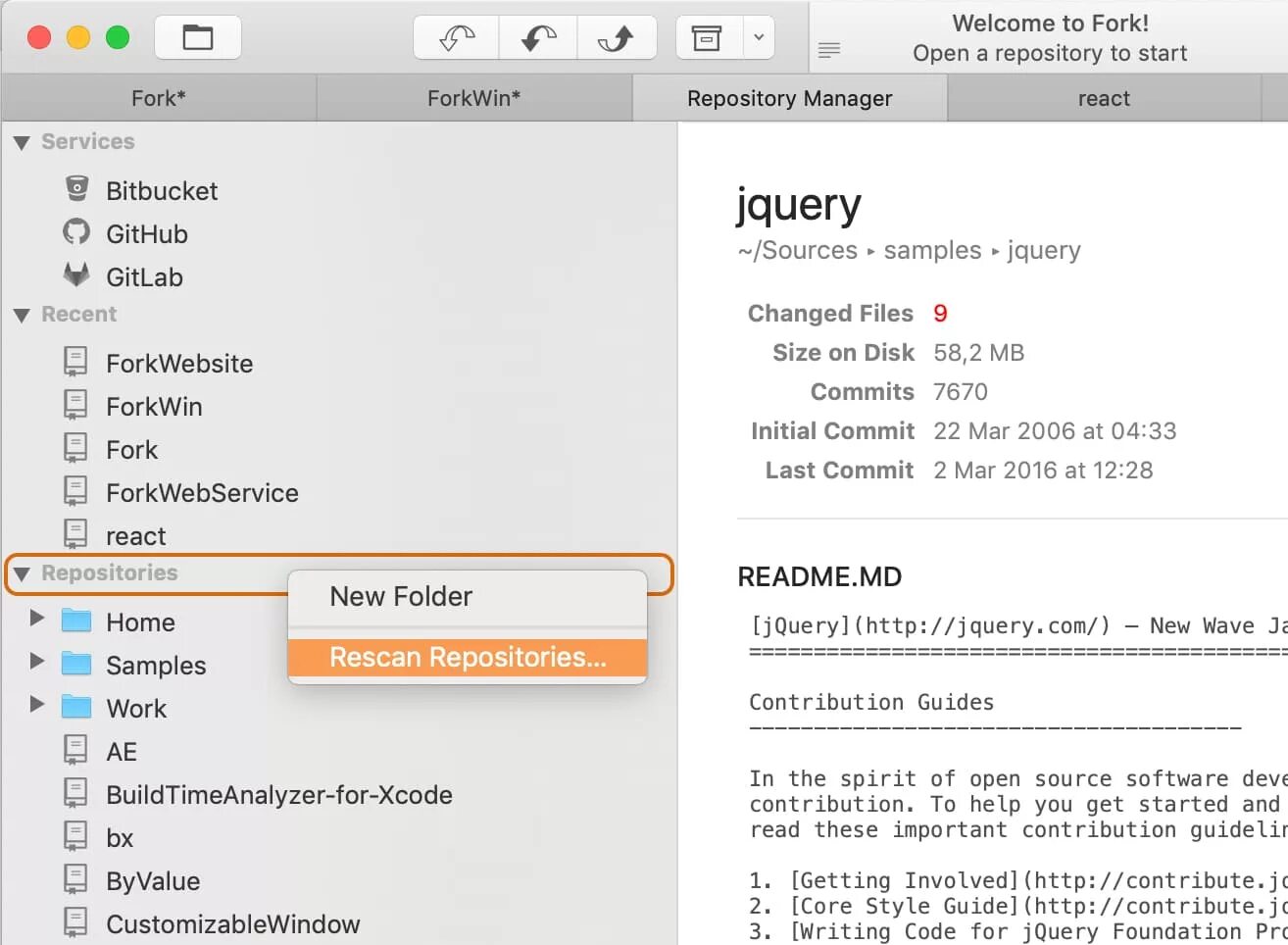Image resolution: width=1288 pixels, height=945 pixels.
Task: Click the lines icon beside Welcome to Fork
Action: pyautogui.click(x=829, y=50)
